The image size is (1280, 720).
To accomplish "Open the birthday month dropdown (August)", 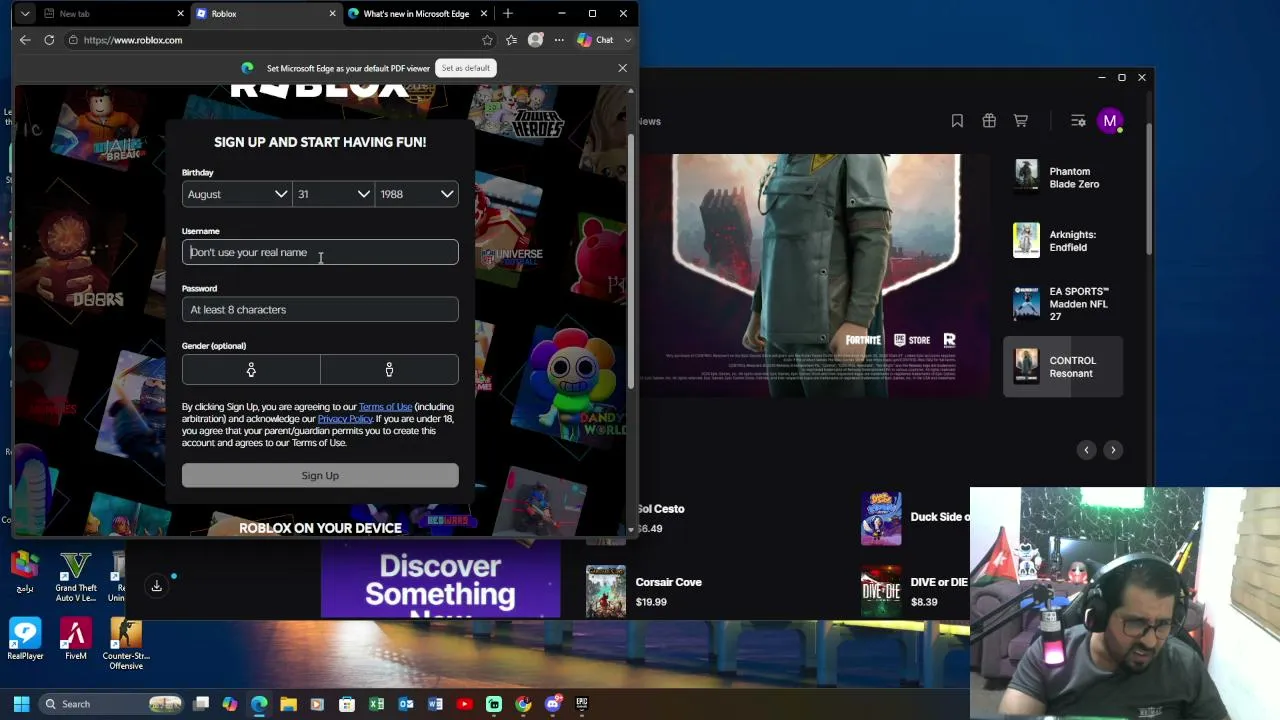I will coord(237,194).
